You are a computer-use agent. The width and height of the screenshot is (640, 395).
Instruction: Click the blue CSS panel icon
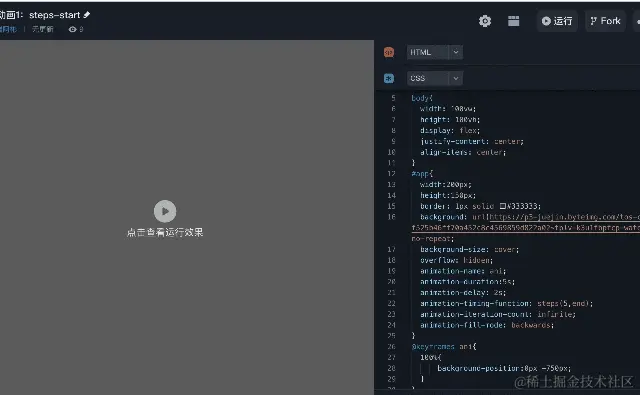click(389, 78)
